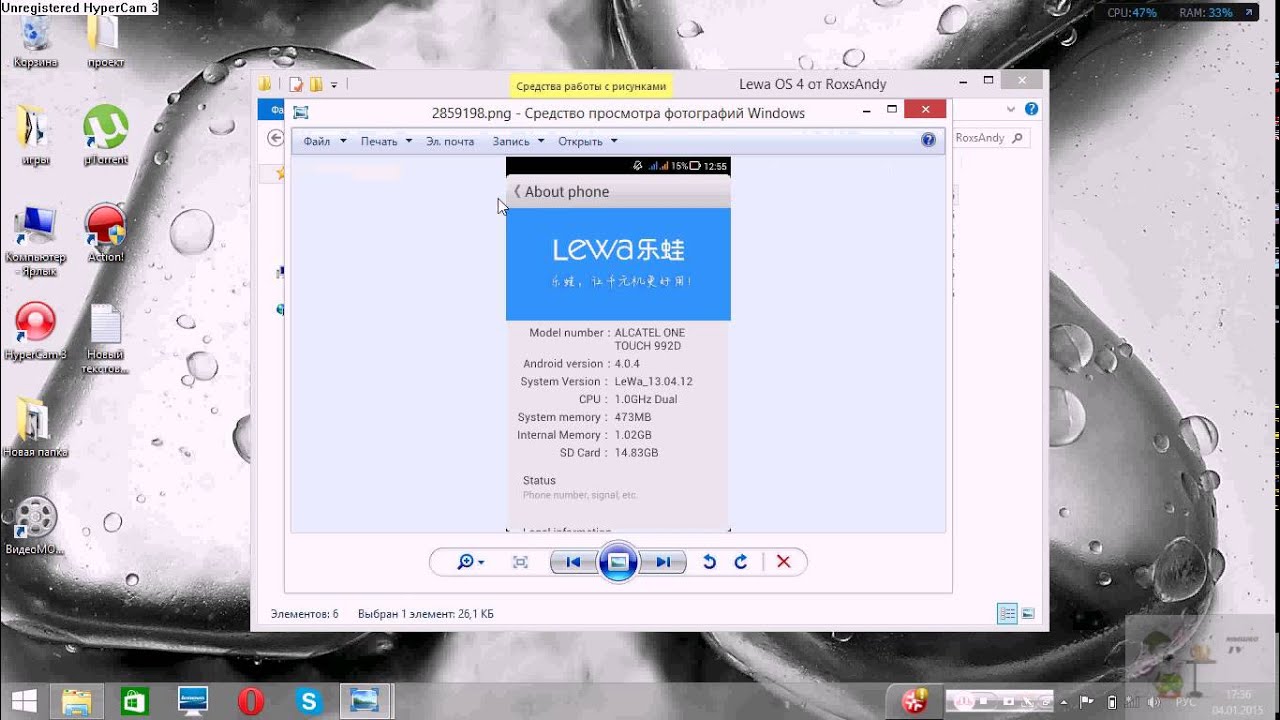Expand the Файл dropdown arrow
This screenshot has height=720, width=1280.
[x=343, y=142]
